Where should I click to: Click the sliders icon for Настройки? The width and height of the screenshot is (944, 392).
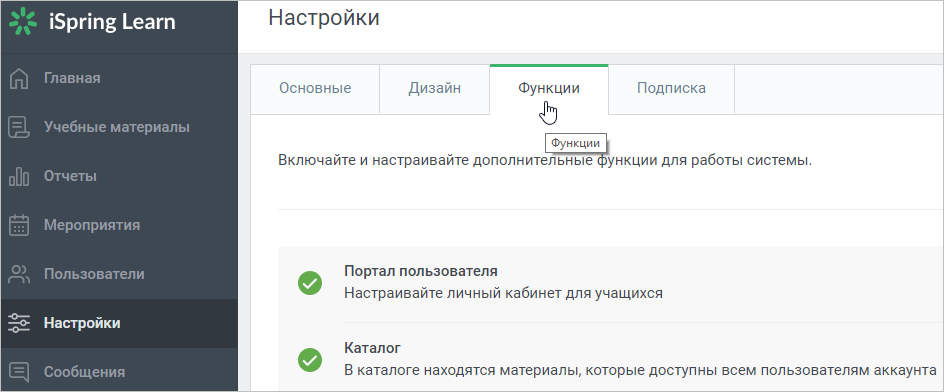(19, 323)
